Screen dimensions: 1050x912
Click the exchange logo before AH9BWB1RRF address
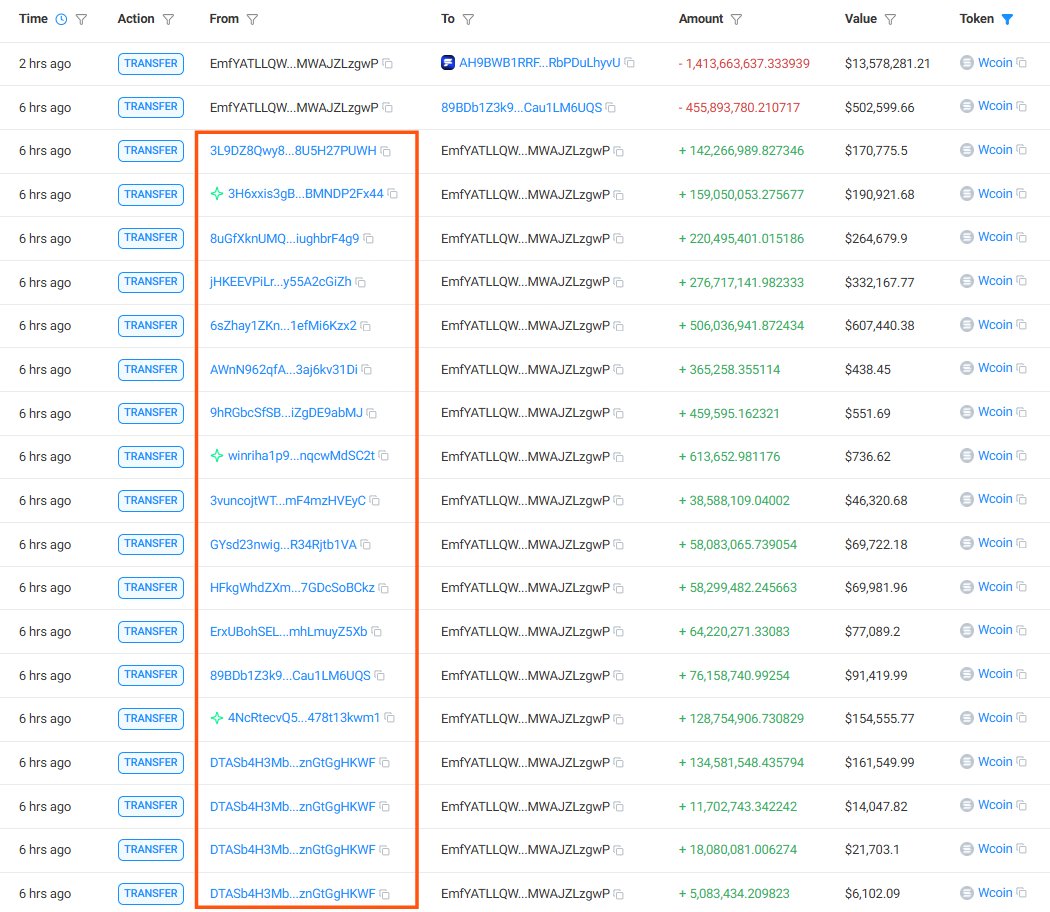[448, 63]
